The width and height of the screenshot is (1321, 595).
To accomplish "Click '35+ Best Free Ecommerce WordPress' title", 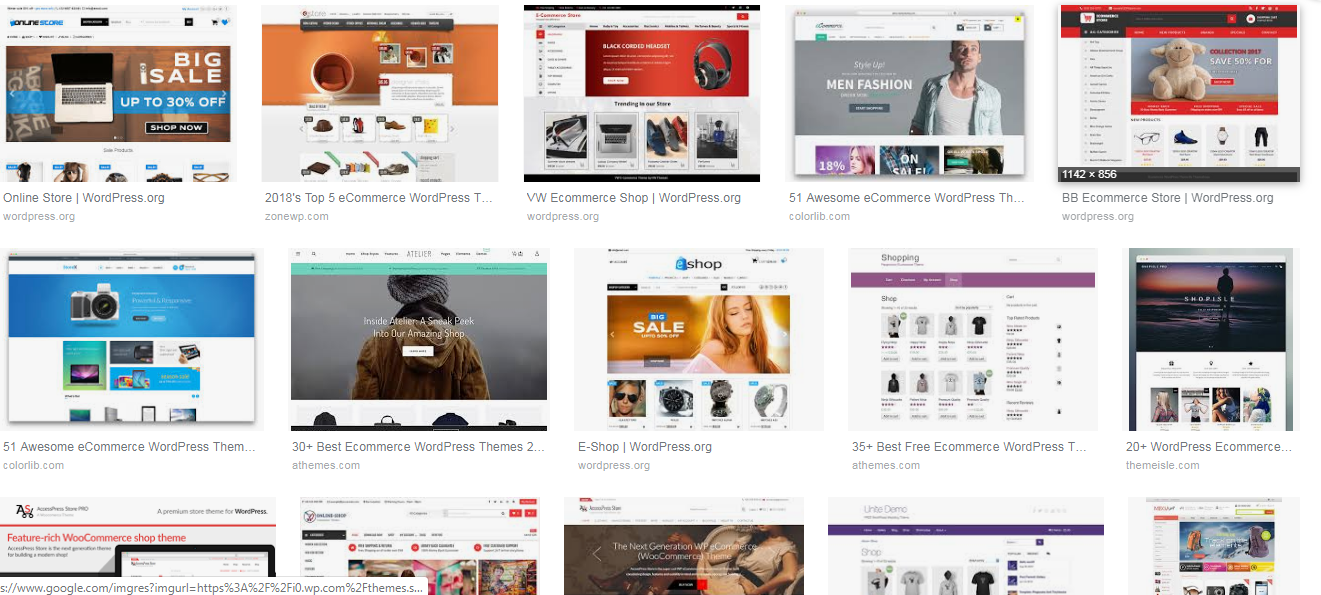I will point(969,447).
